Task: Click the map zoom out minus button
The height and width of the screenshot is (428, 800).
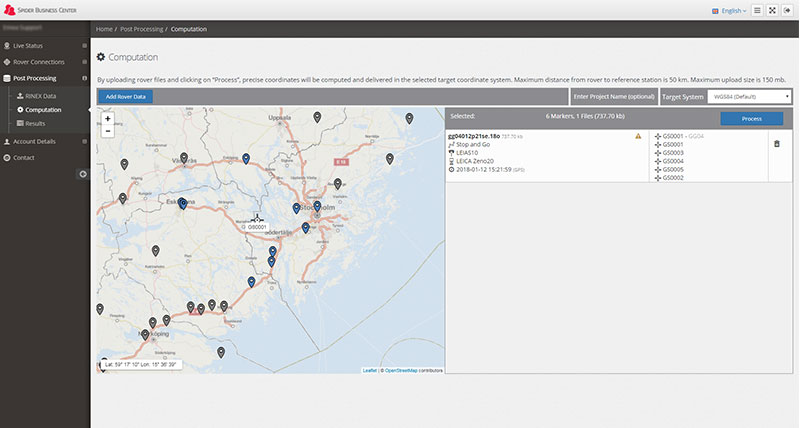Action: pos(108,131)
